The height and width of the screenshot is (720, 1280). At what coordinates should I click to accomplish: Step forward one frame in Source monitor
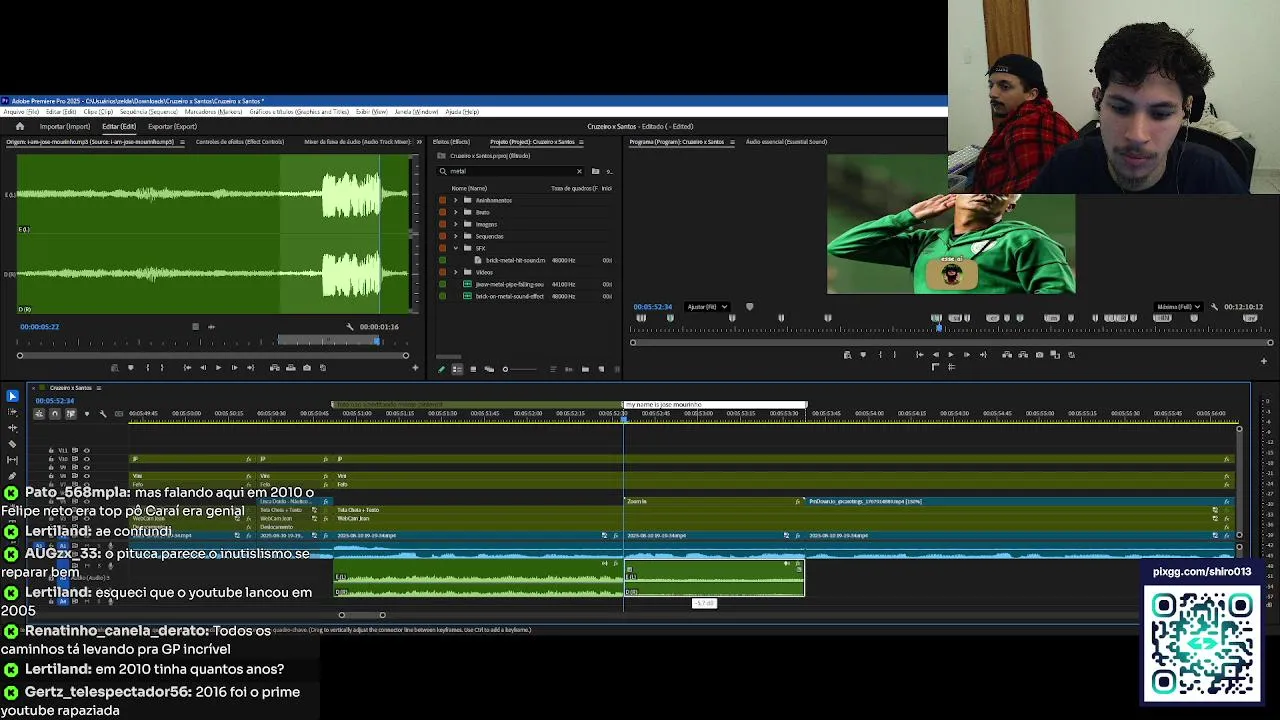(235, 367)
